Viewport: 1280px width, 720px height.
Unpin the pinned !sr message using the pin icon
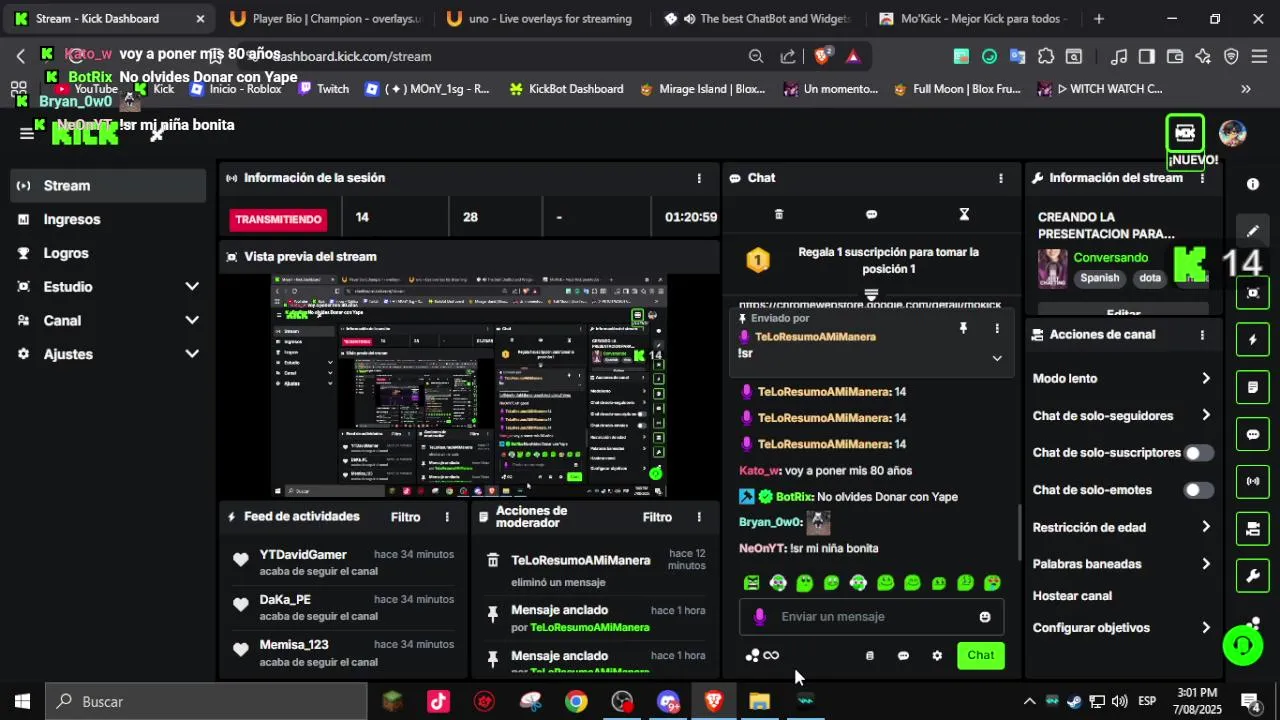point(963,328)
